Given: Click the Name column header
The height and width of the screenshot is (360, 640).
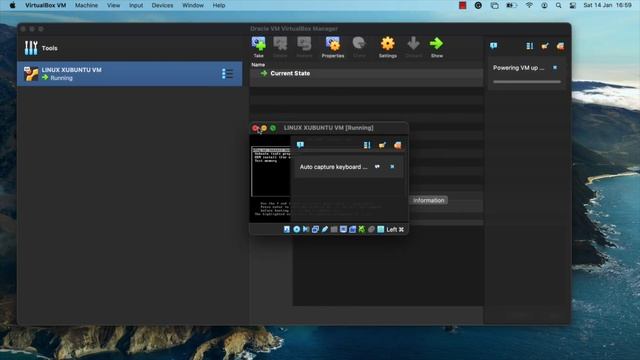Looking at the screenshot, I should pyautogui.click(x=258, y=64).
